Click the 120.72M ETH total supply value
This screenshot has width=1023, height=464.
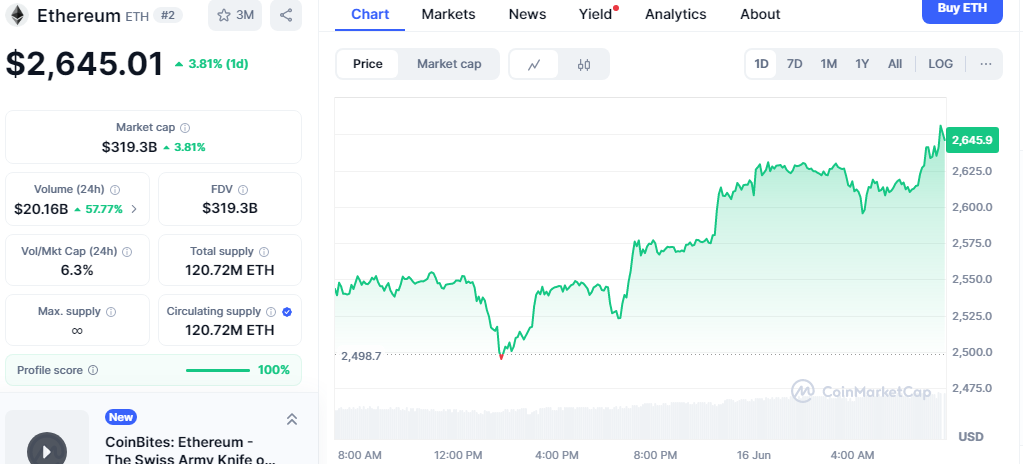tap(230, 270)
